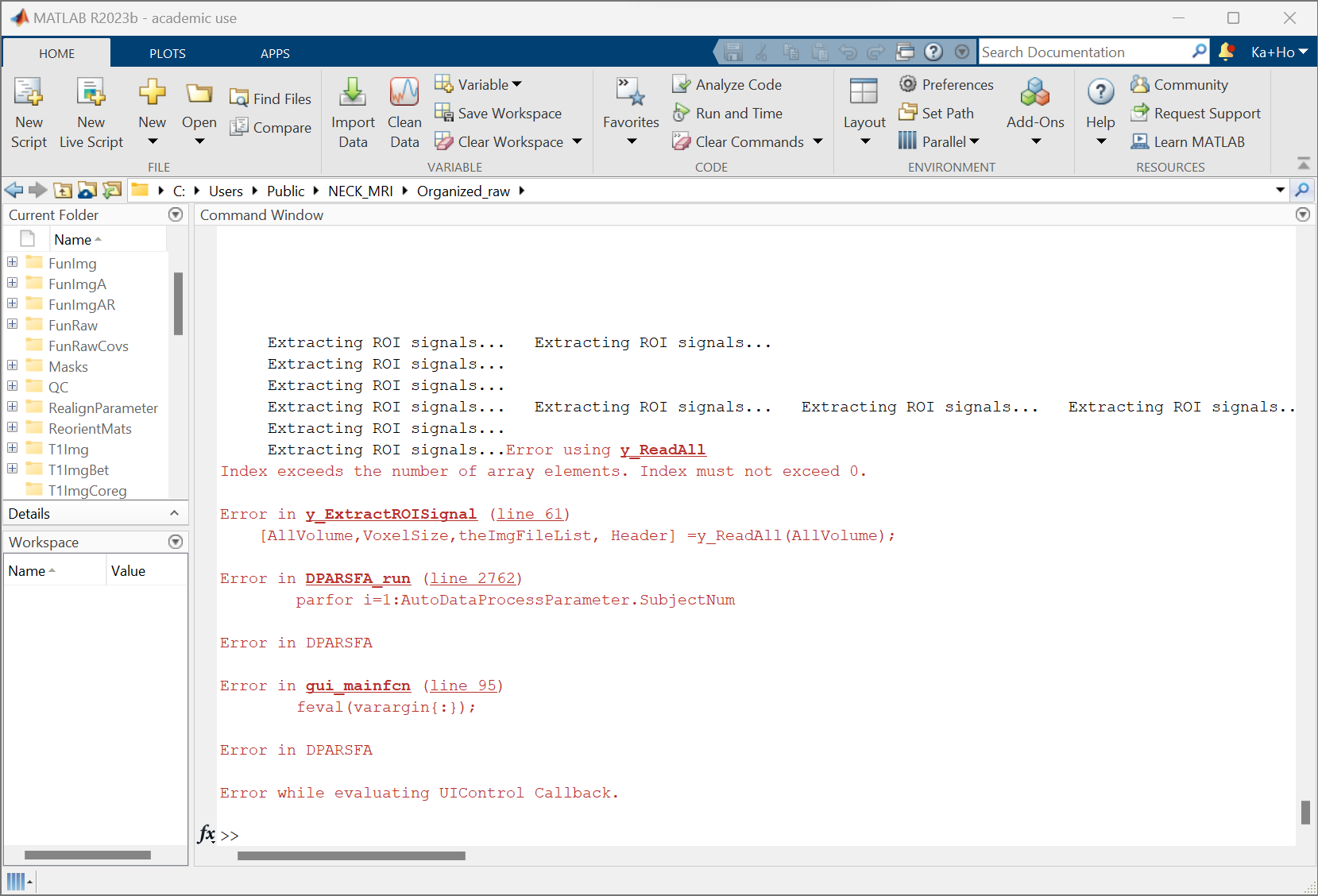This screenshot has width=1318, height=896.
Task: Open Workspace panel actions menu
Action: 176,542
